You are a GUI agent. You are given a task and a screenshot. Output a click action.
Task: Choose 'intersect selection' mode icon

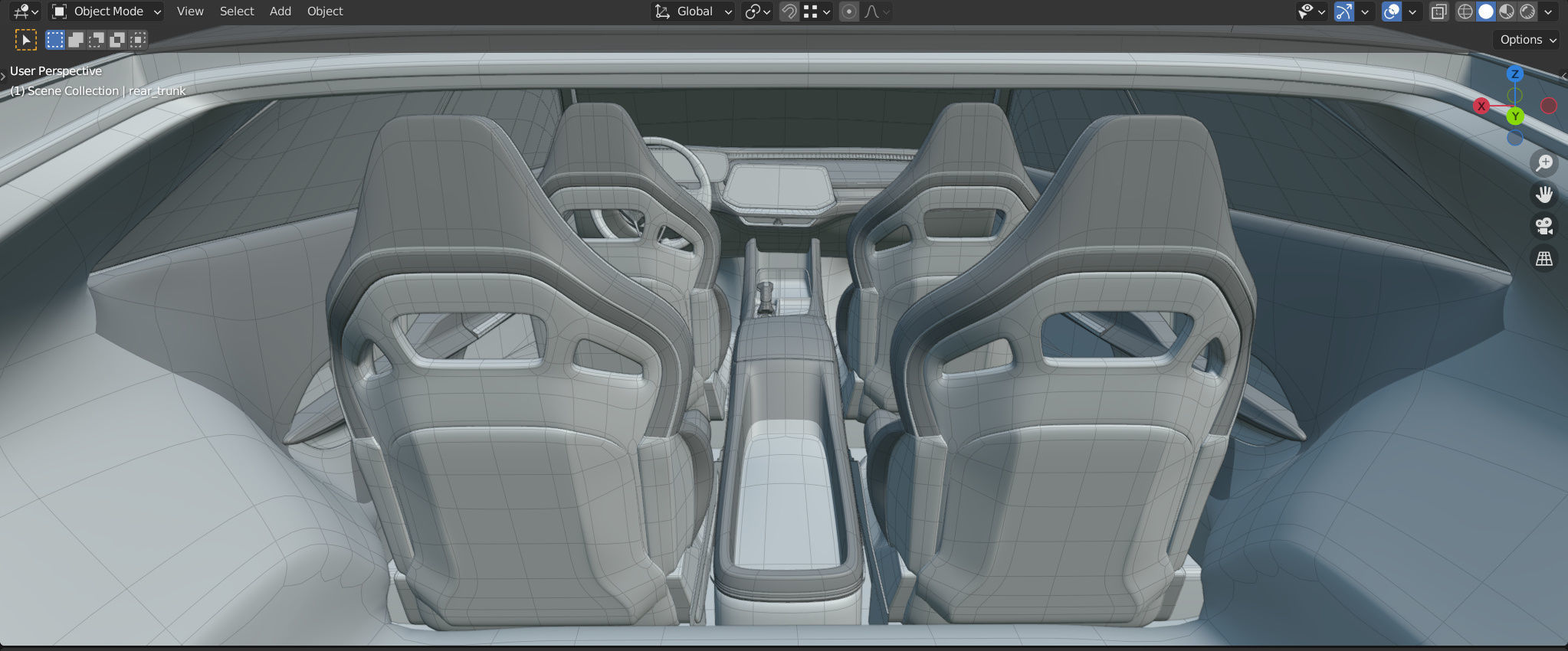138,40
